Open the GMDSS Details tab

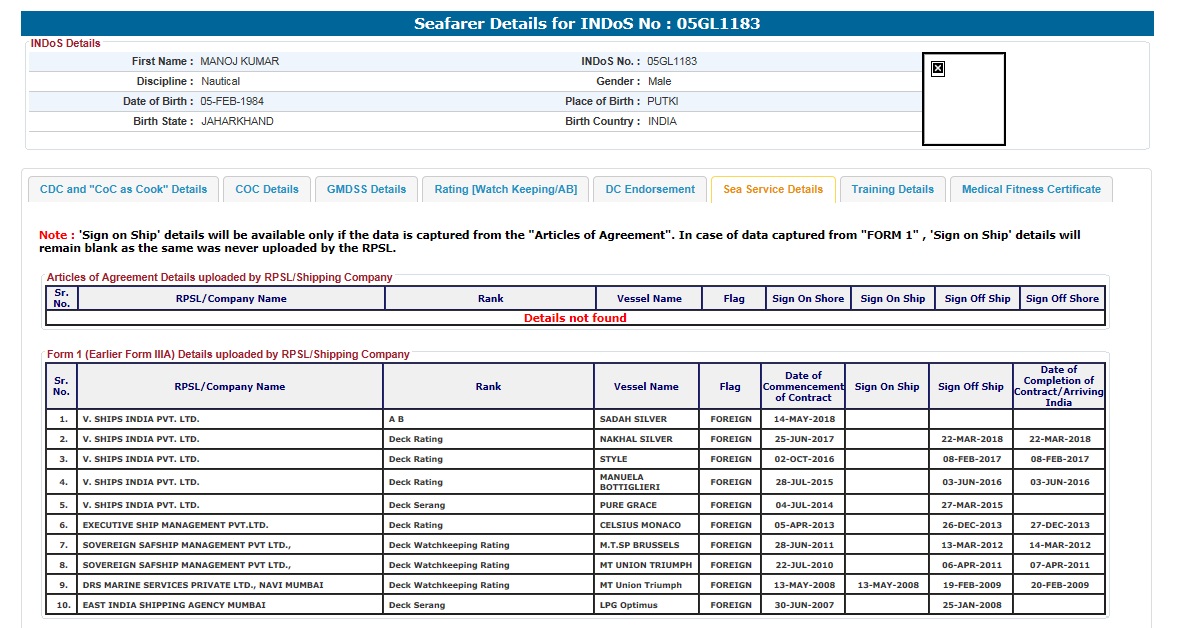click(367, 189)
